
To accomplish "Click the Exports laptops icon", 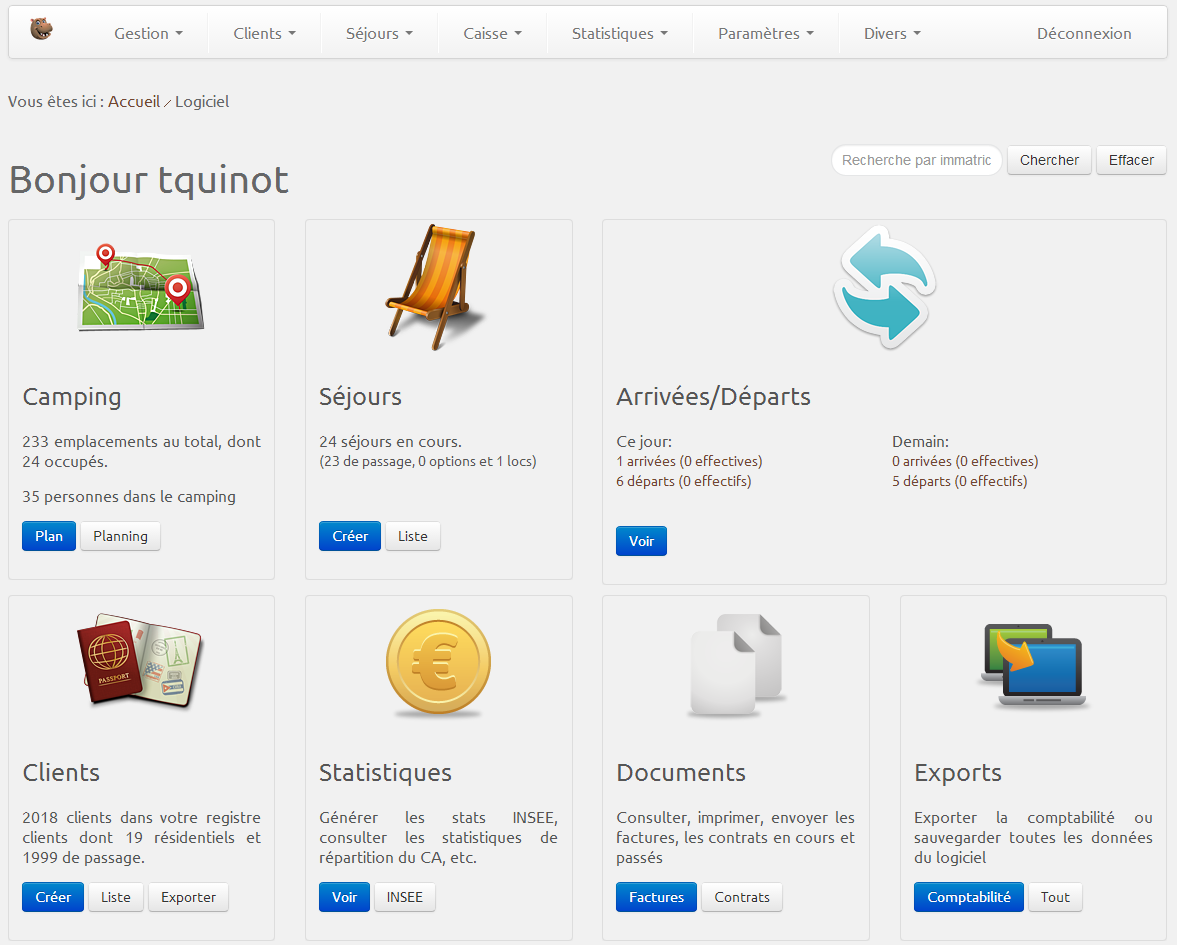I will tap(1032, 665).
